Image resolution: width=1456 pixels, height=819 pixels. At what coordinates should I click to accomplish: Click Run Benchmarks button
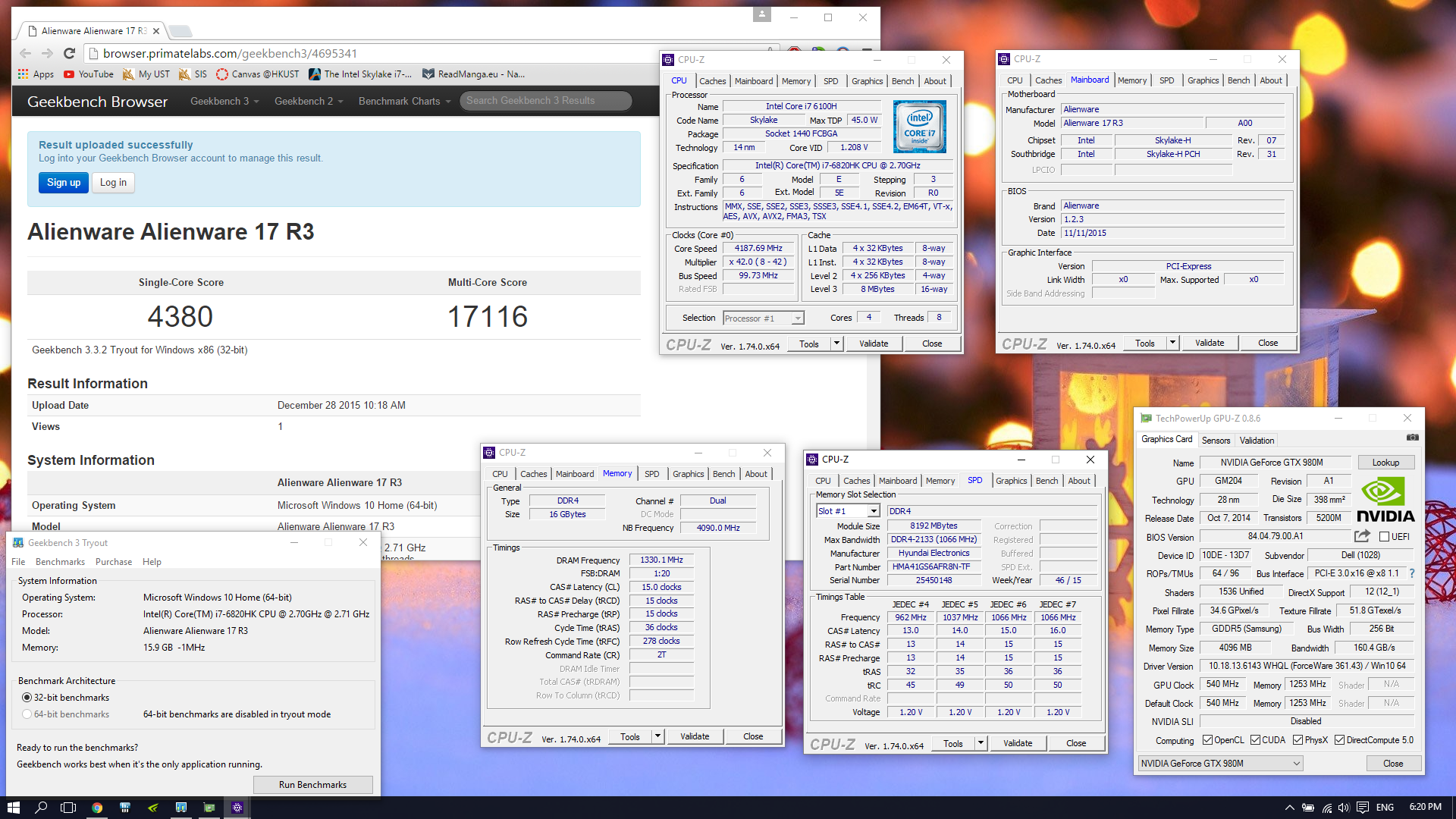pyautogui.click(x=312, y=785)
